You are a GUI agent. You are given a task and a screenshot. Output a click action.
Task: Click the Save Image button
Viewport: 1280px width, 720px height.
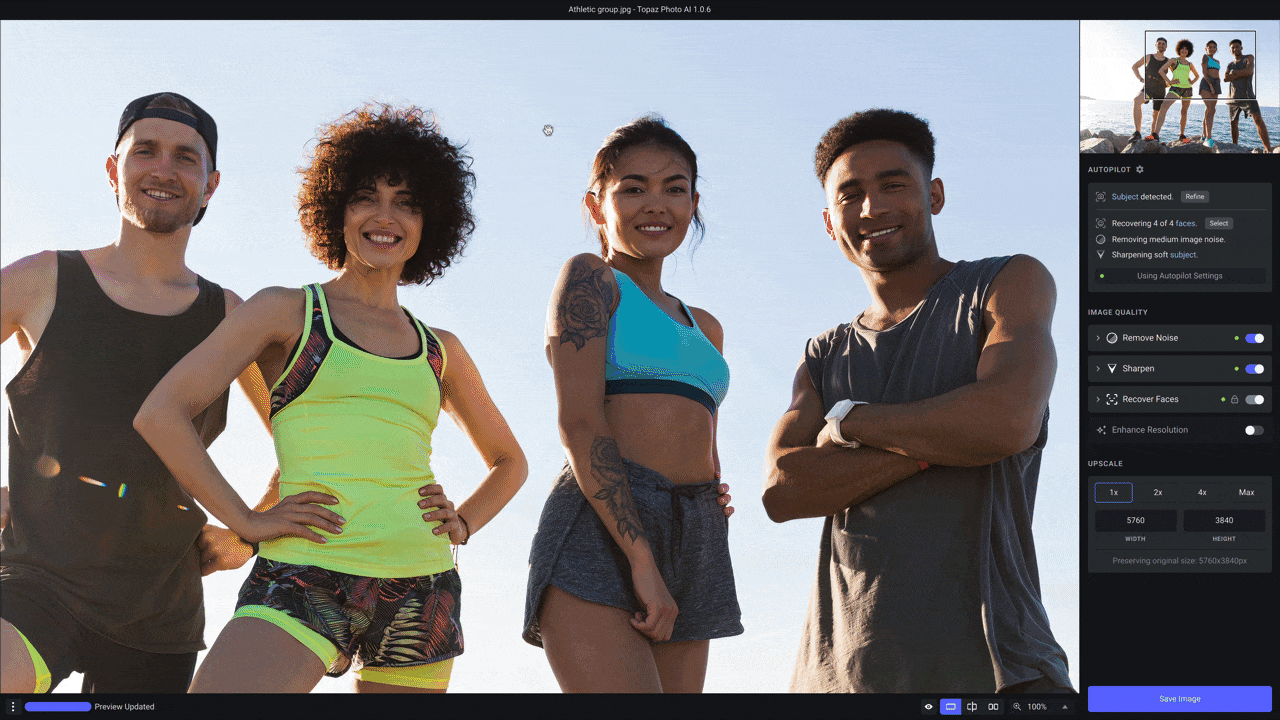[1179, 699]
